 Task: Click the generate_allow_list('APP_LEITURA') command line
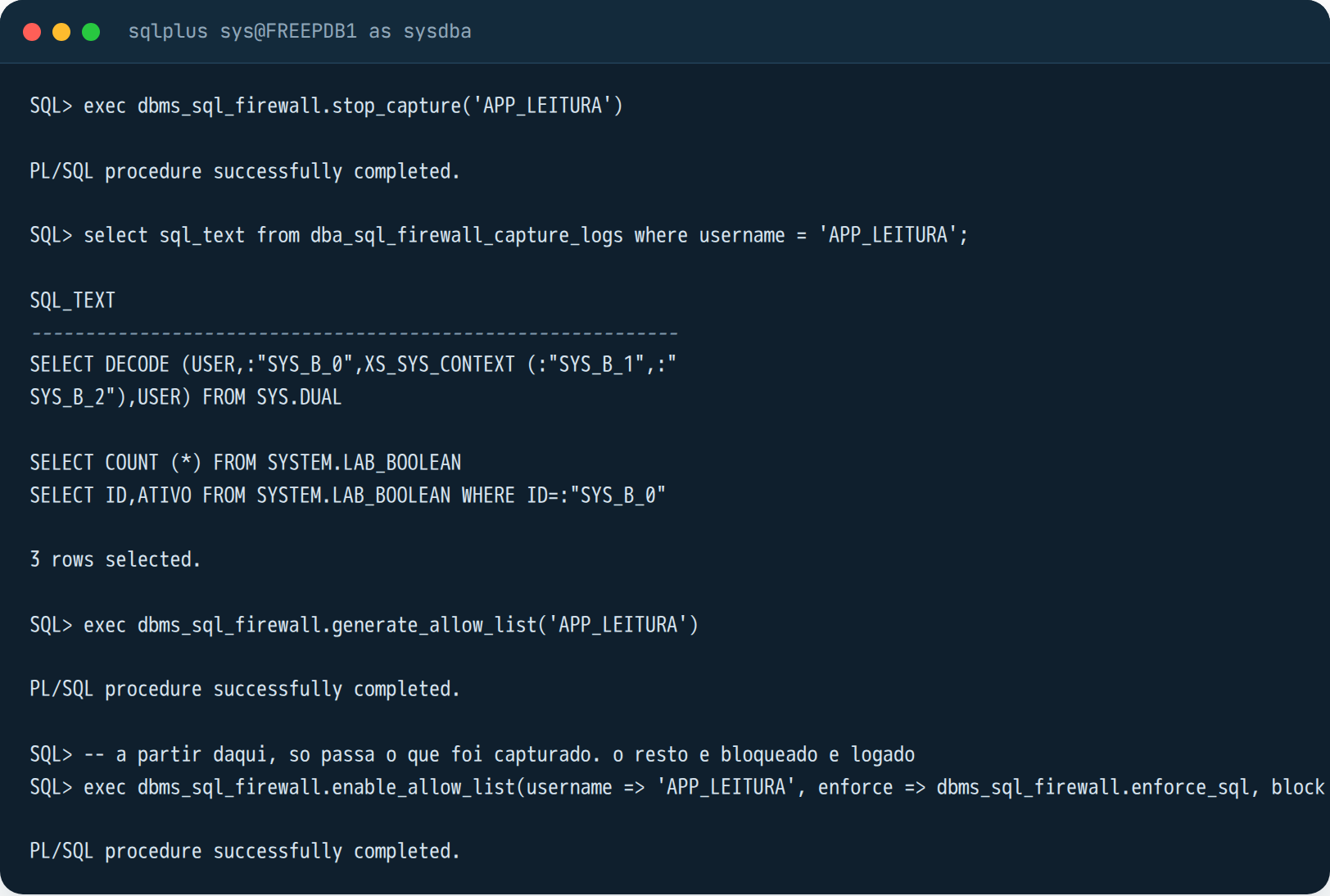364,625
